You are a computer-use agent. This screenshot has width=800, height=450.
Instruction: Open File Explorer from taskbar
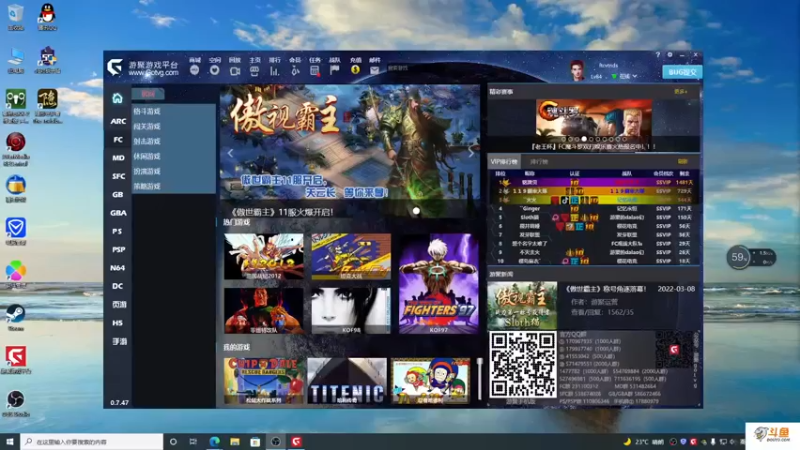point(235,442)
